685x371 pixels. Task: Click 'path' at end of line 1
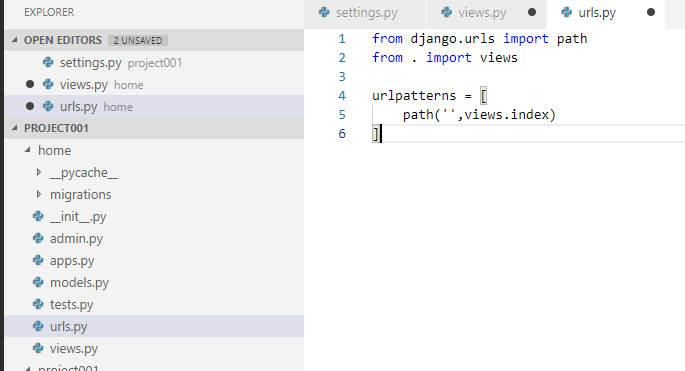pos(572,39)
